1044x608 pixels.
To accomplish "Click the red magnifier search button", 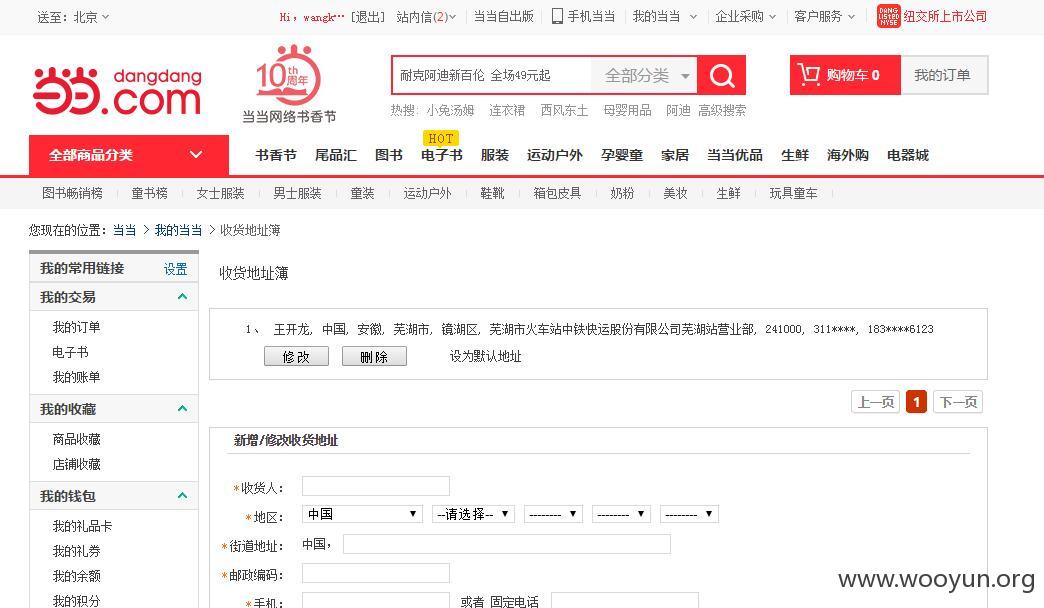I will point(722,75).
